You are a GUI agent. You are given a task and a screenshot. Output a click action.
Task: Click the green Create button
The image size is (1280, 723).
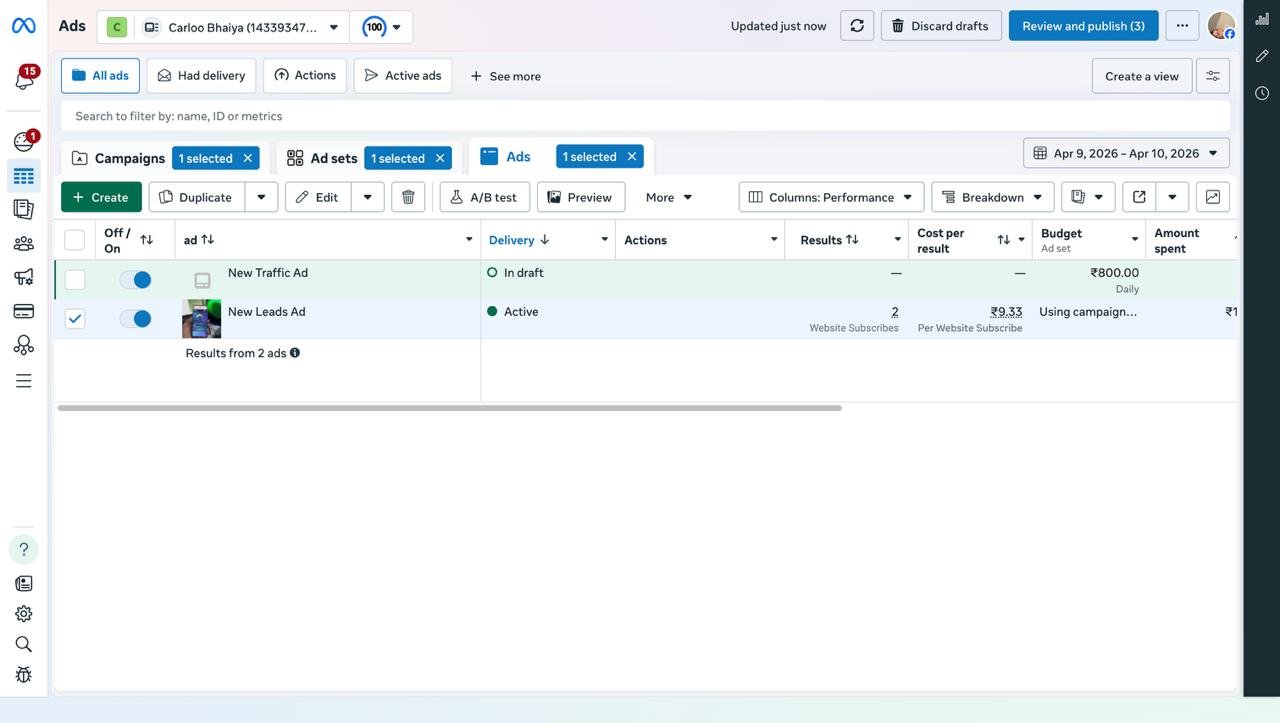point(101,197)
